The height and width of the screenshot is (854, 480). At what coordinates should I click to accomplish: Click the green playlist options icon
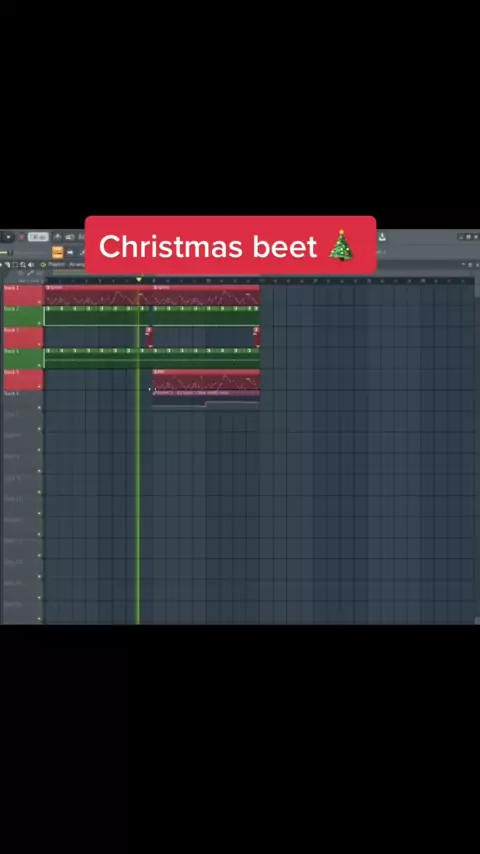(44, 265)
